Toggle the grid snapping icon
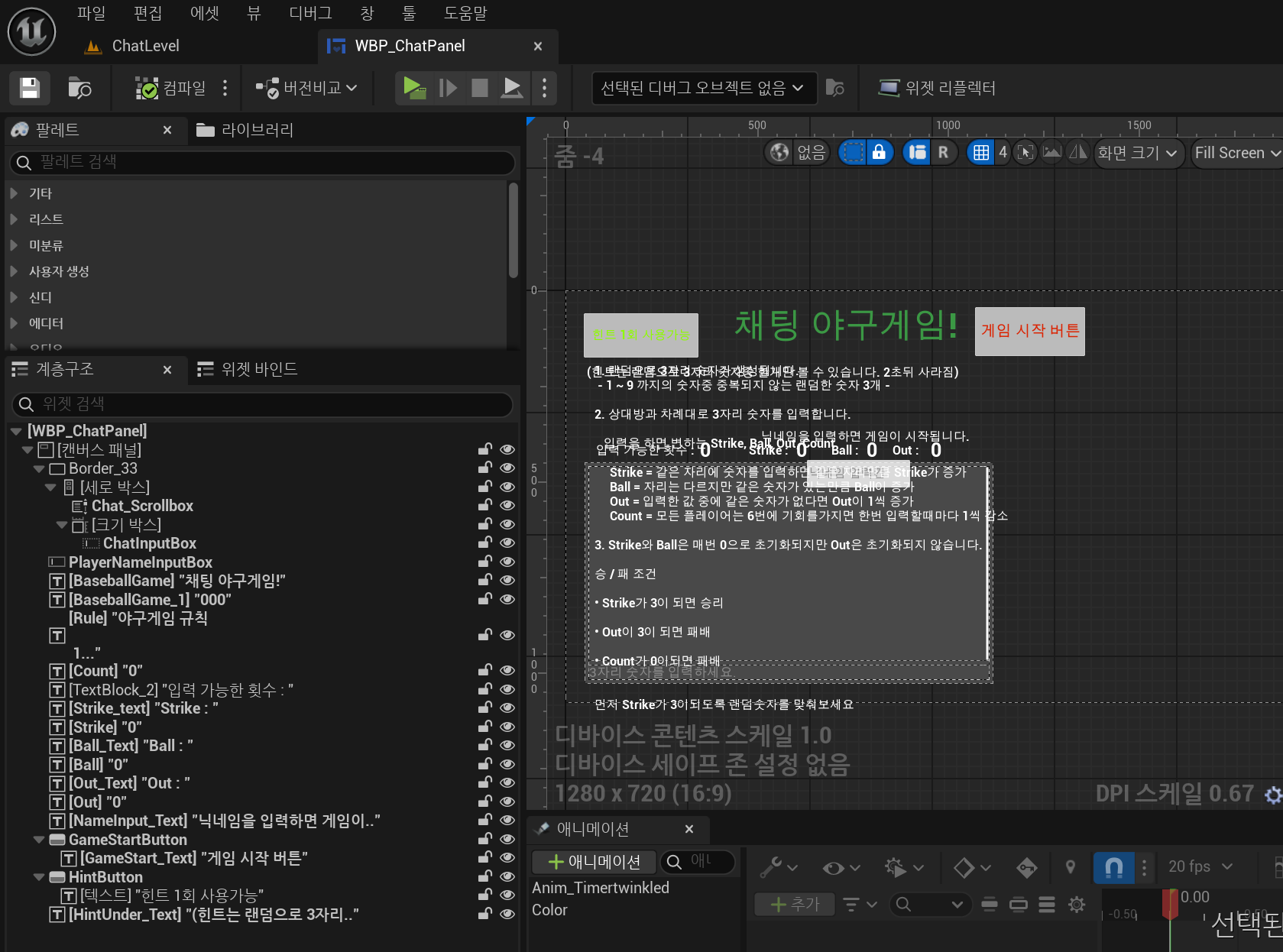 tap(980, 152)
